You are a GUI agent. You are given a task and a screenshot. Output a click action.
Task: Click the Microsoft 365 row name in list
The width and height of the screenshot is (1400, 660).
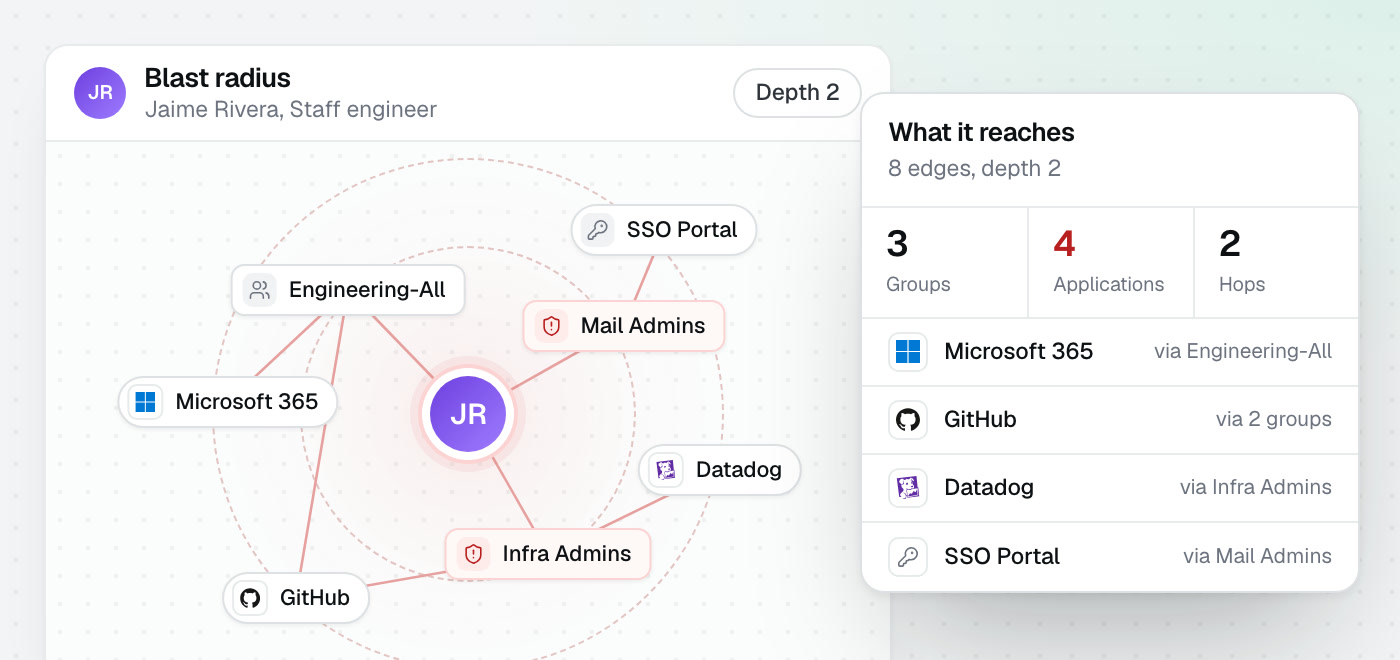[1019, 352]
